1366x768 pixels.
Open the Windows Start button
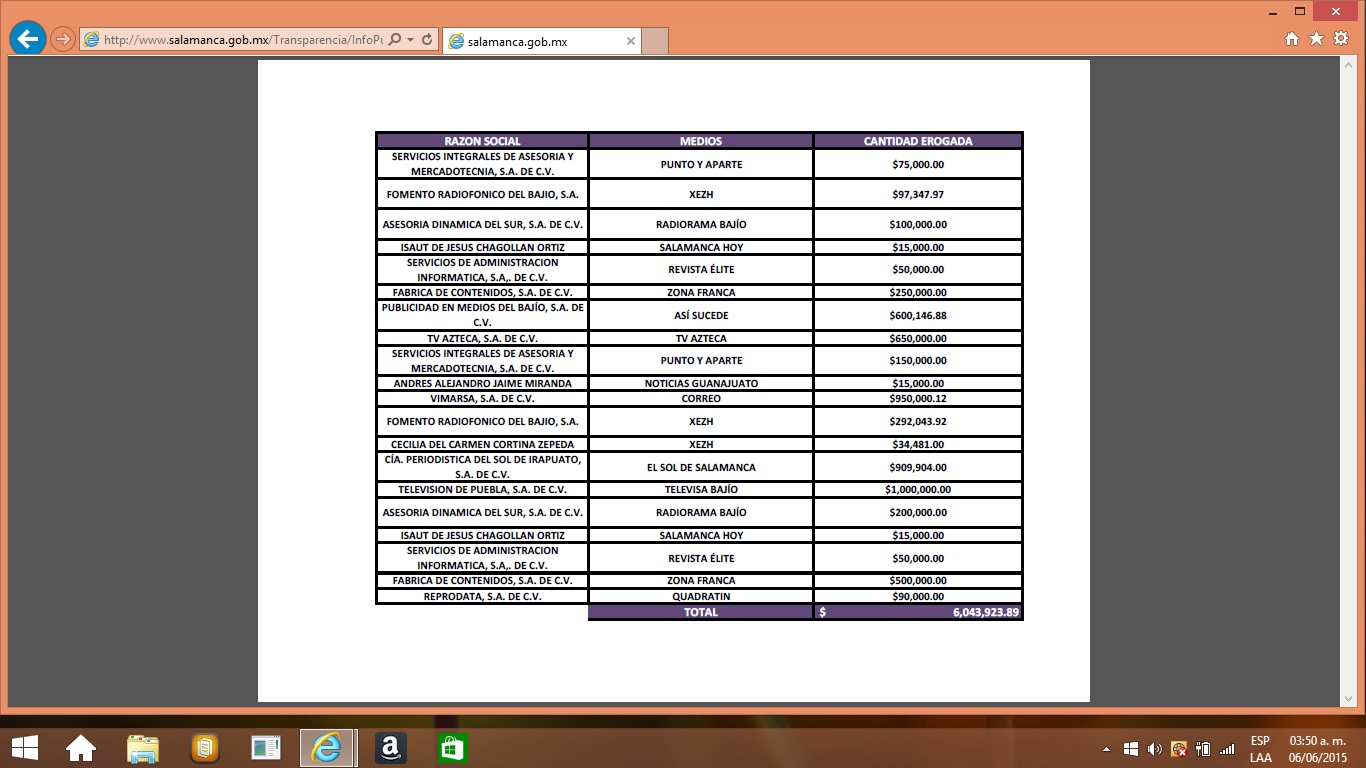[x=24, y=747]
